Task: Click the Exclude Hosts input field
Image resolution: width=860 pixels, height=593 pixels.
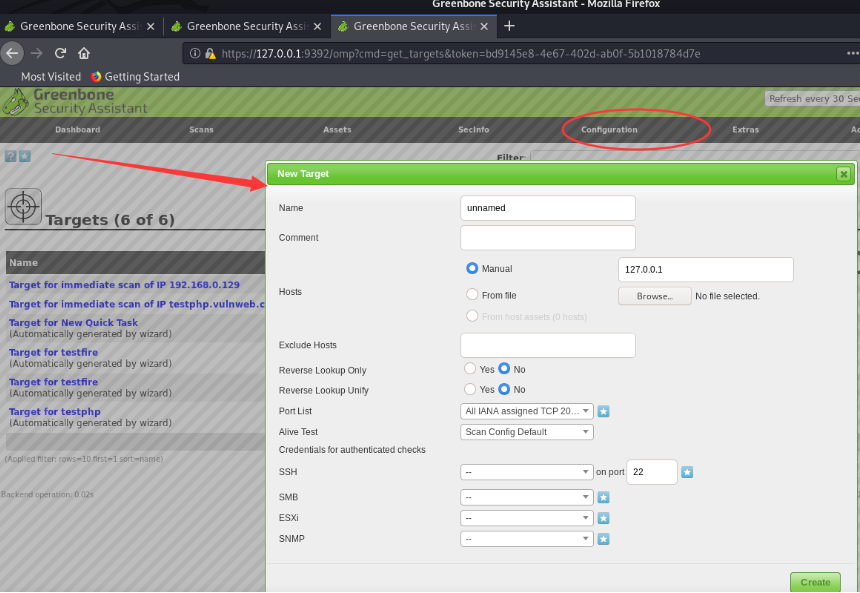Action: click(548, 345)
